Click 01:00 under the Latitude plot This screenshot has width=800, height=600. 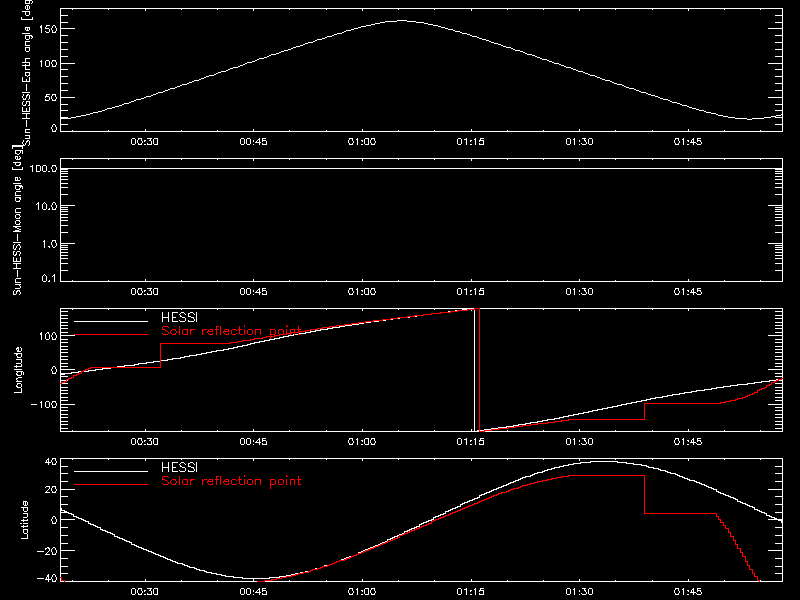pyautogui.click(x=362, y=592)
